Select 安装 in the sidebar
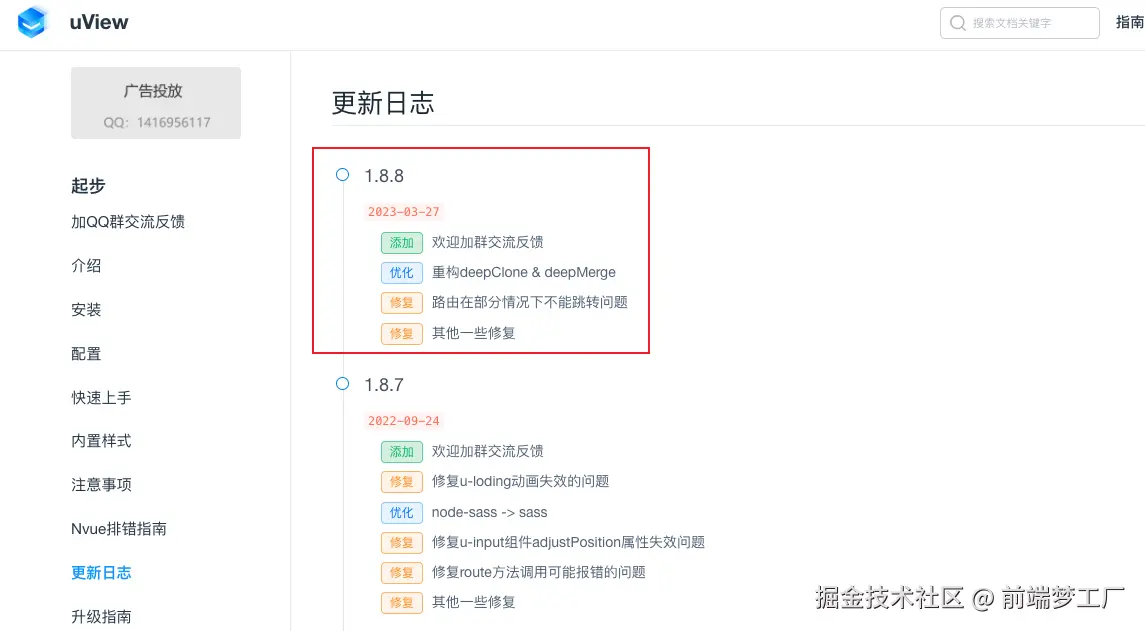This screenshot has width=1145, height=631. pos(86,310)
